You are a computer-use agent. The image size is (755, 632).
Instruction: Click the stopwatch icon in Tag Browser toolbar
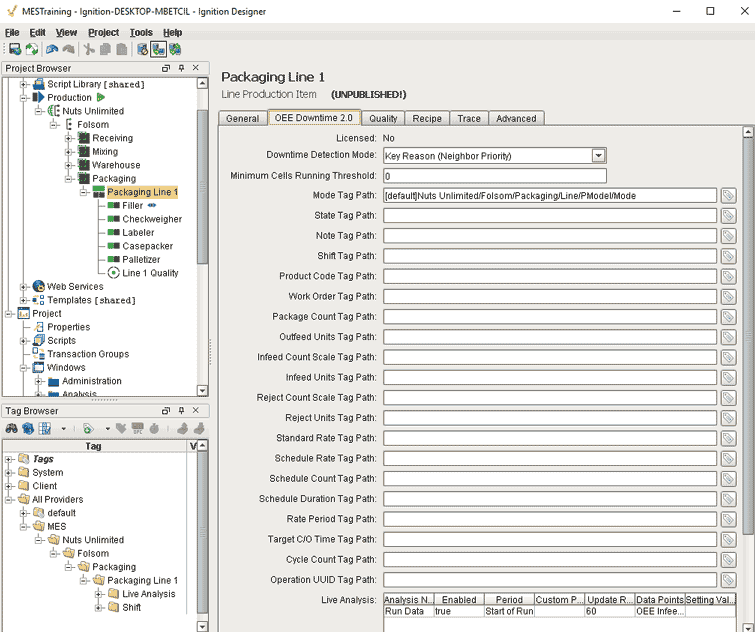click(x=154, y=428)
